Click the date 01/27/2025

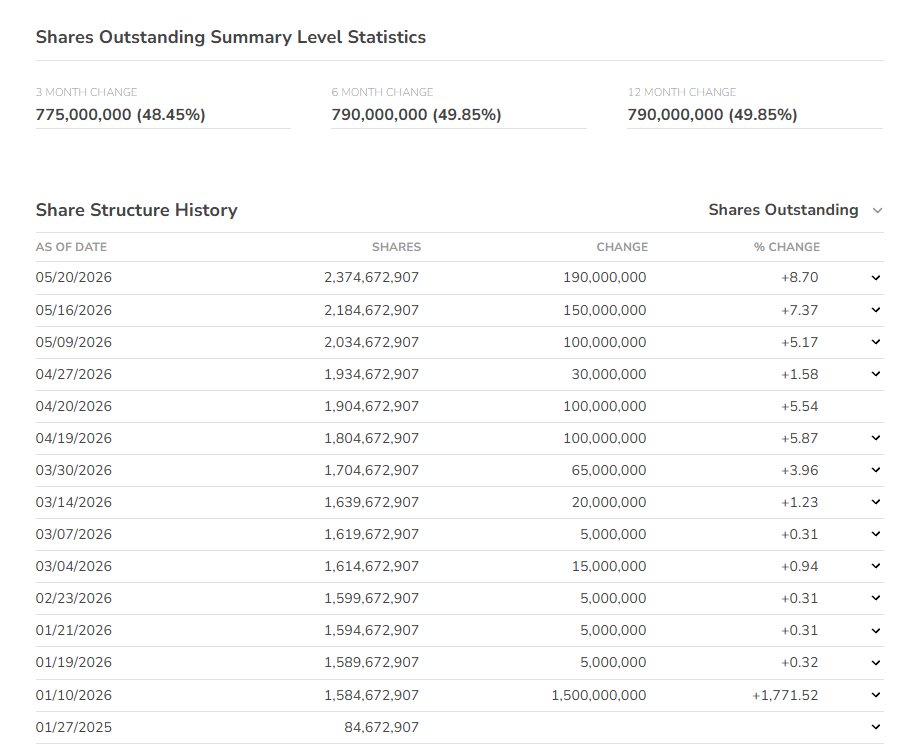click(x=73, y=727)
